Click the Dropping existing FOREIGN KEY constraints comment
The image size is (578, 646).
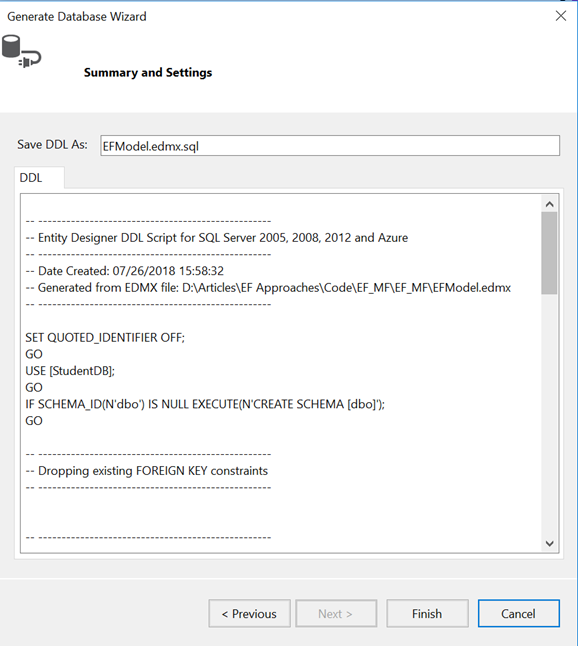tap(147, 470)
